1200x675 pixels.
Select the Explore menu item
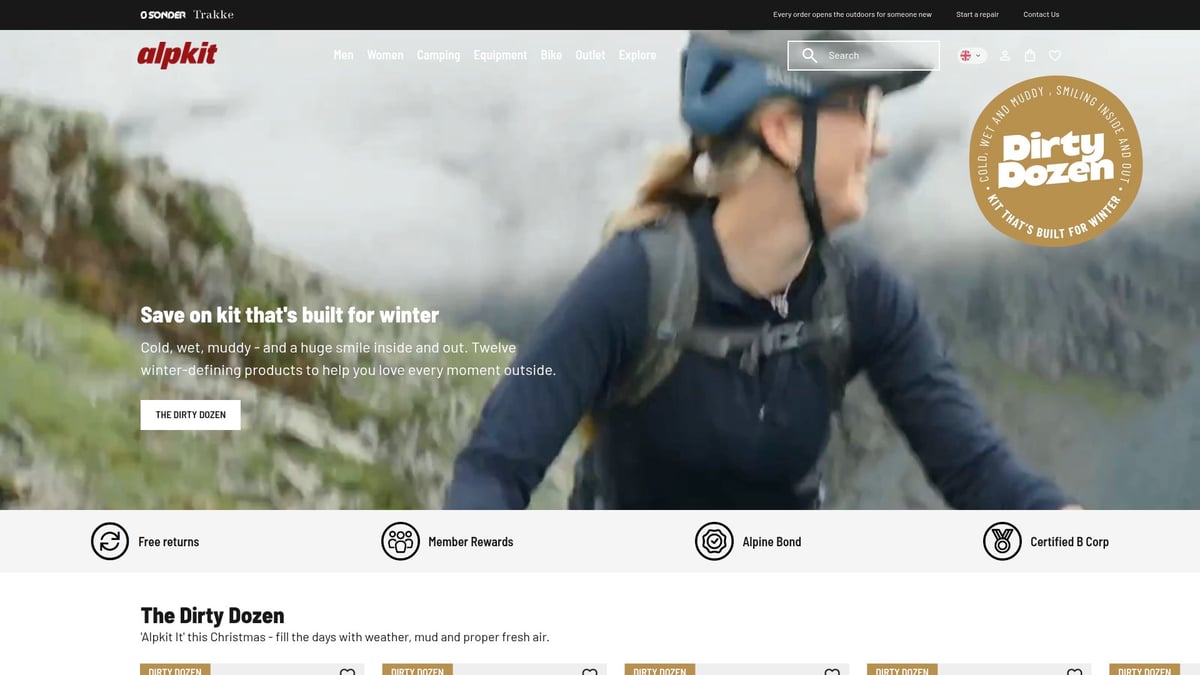tap(637, 55)
